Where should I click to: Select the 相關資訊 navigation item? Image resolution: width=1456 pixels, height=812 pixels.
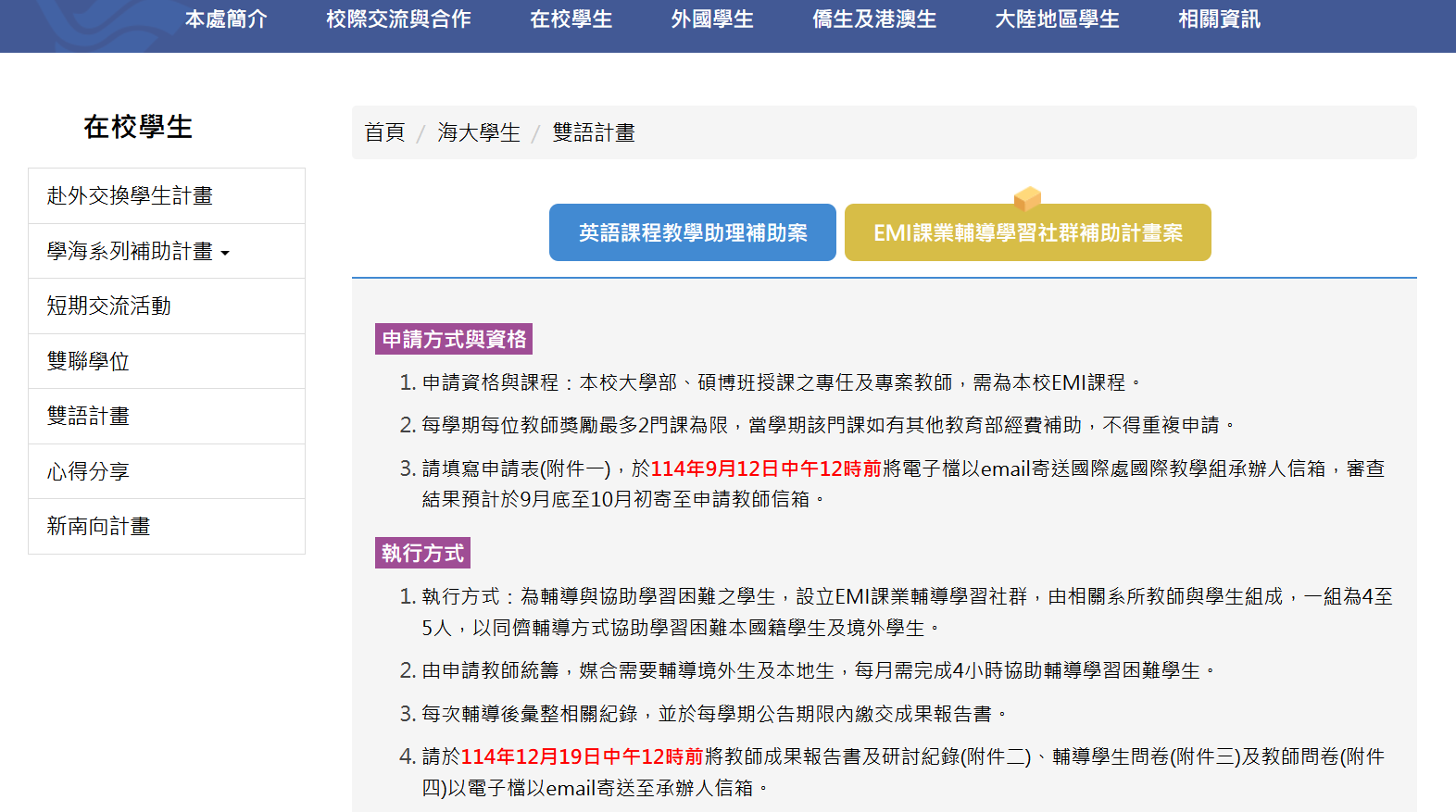1219,19
